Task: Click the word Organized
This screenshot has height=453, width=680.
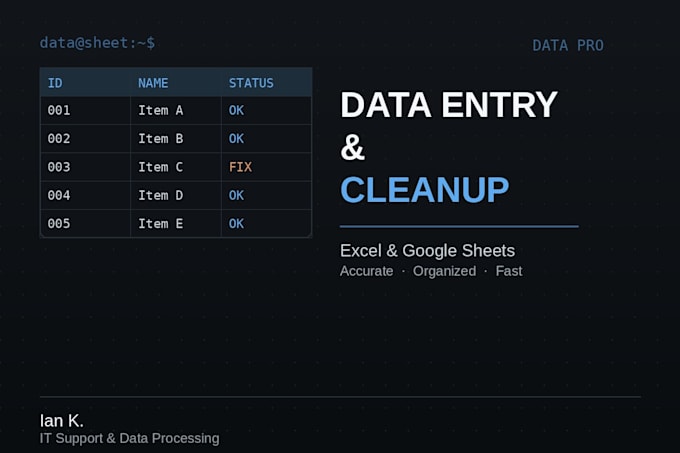Action: coord(445,271)
